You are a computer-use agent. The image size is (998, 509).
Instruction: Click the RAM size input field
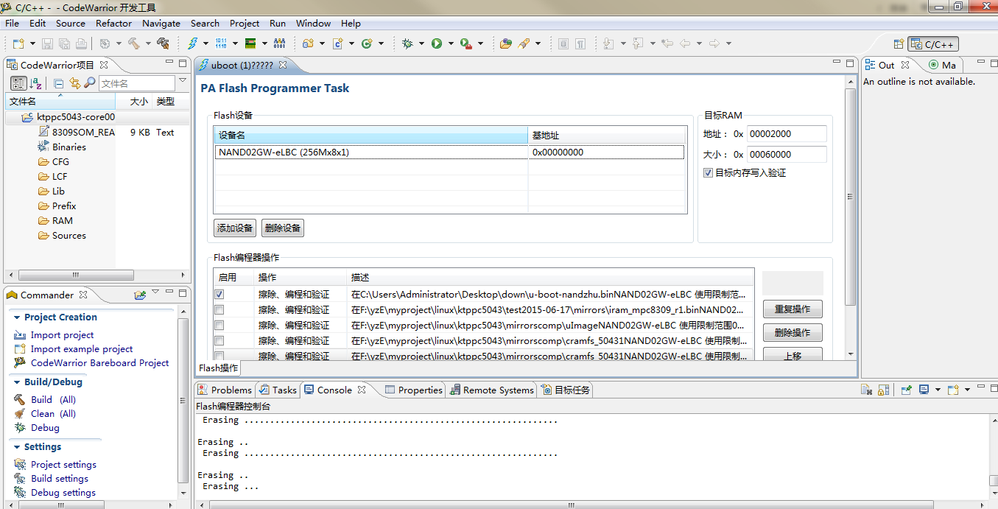pos(787,155)
